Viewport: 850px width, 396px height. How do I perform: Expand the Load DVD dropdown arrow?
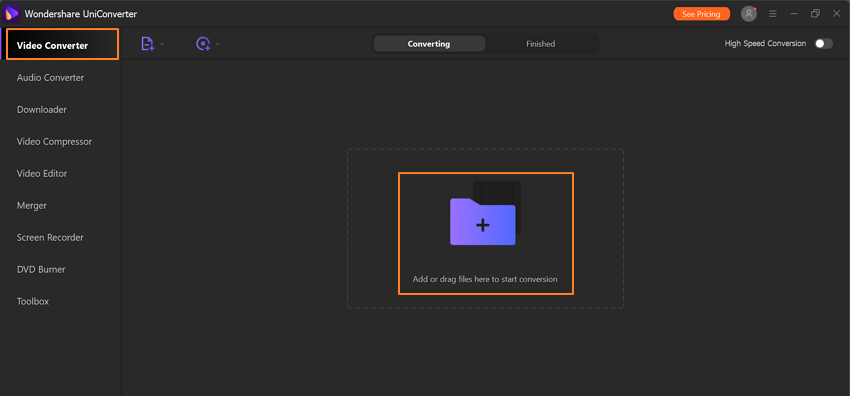[x=218, y=44]
